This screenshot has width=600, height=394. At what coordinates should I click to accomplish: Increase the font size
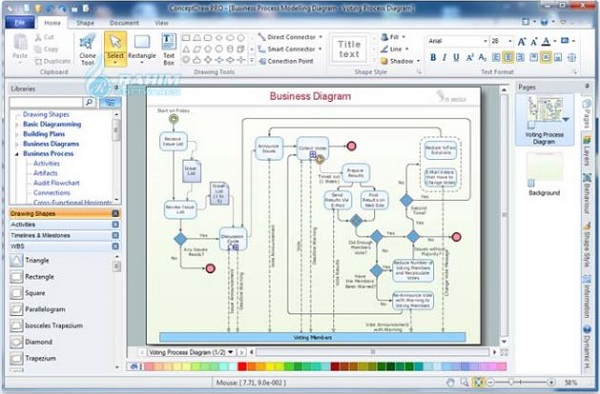pyautogui.click(x=522, y=41)
